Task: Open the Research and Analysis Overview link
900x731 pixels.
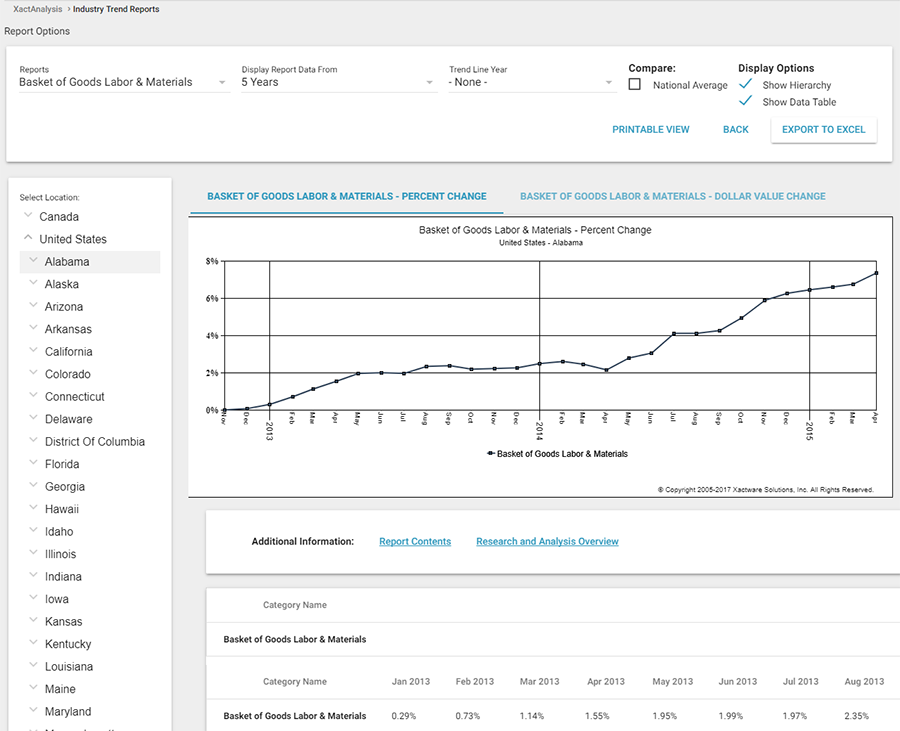Action: click(547, 541)
